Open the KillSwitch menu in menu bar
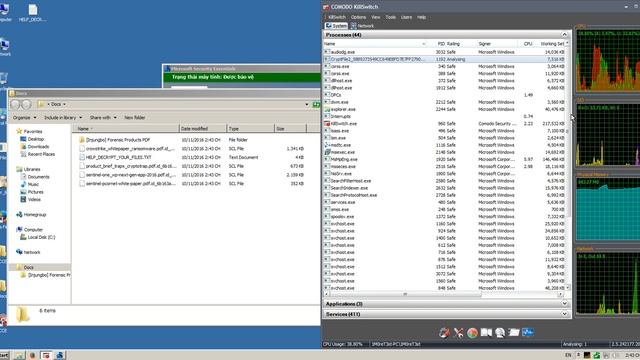Image resolution: width=640 pixels, height=360 pixels. (x=337, y=17)
